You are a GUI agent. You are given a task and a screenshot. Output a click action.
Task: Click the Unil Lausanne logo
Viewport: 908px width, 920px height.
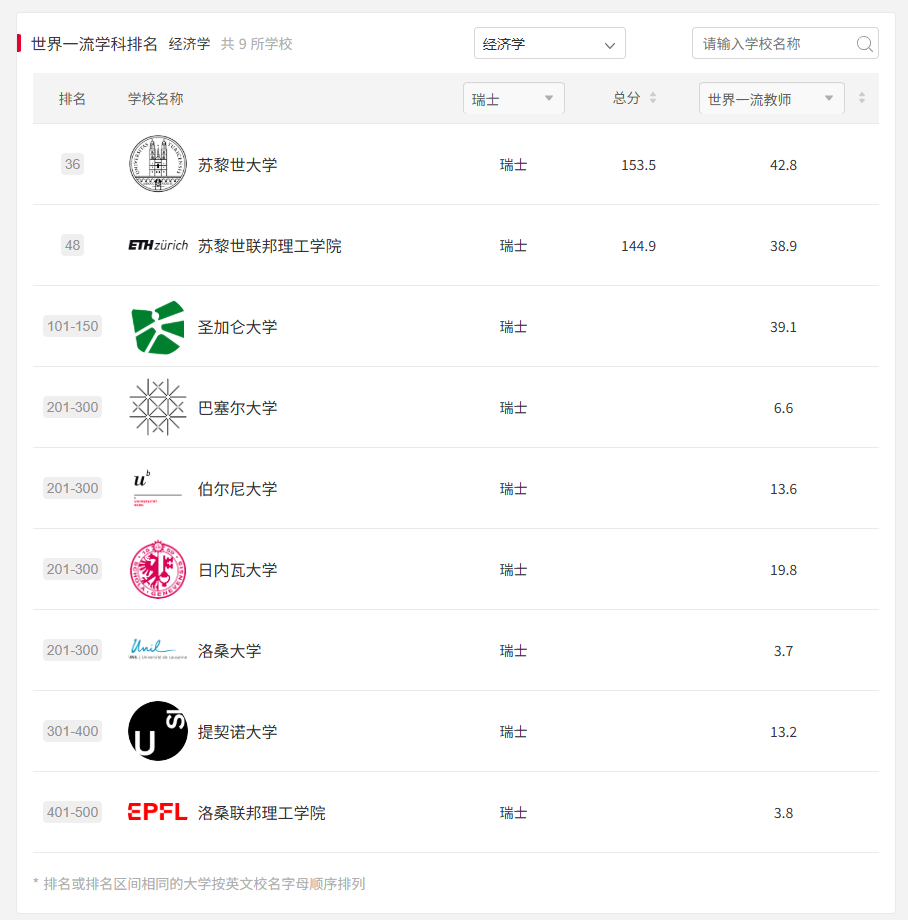[158, 650]
